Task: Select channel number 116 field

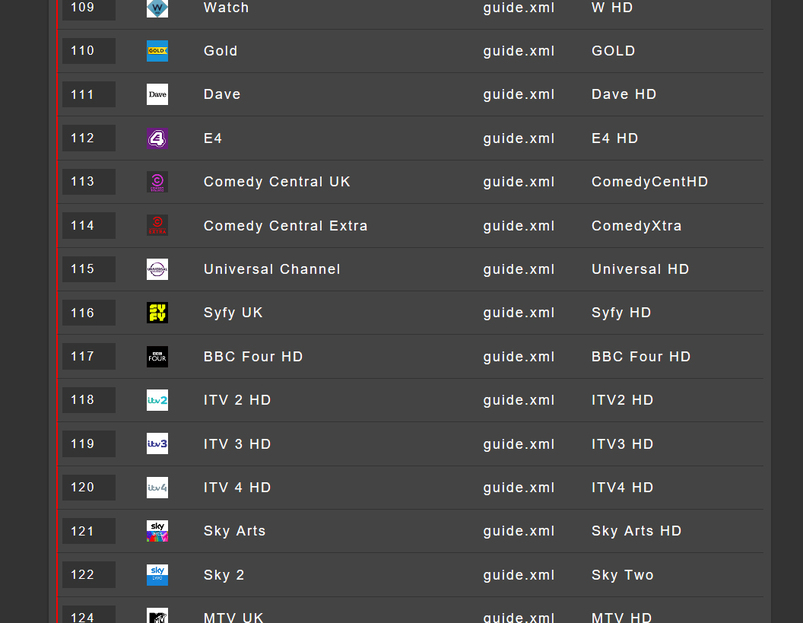Action: click(89, 313)
